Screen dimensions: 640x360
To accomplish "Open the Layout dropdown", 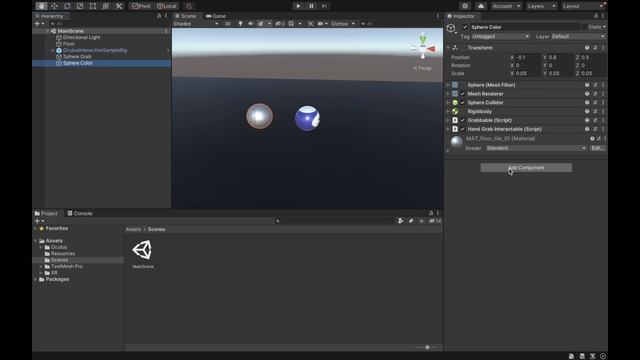I will [x=582, y=6].
